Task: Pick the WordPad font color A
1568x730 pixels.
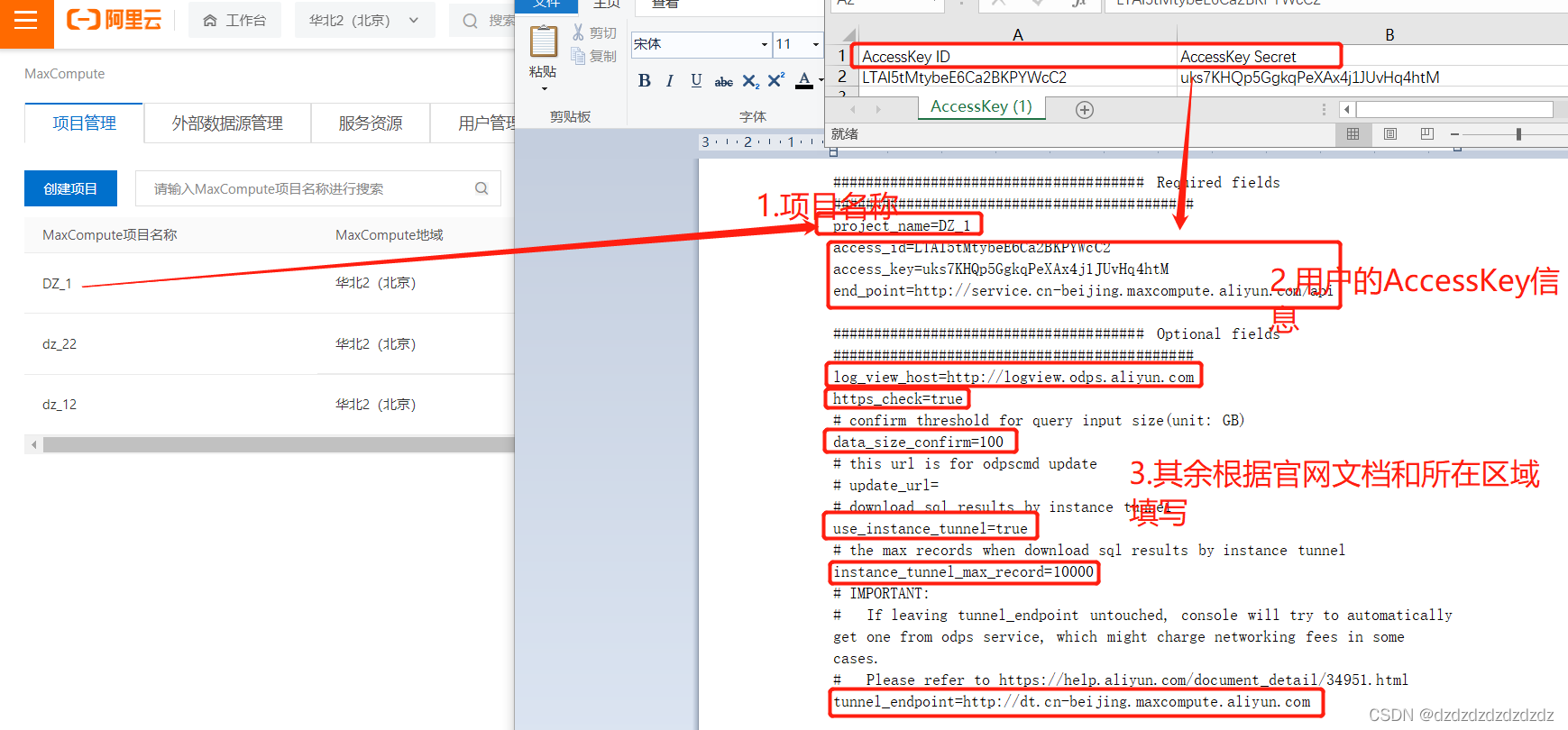Action: 804,80
